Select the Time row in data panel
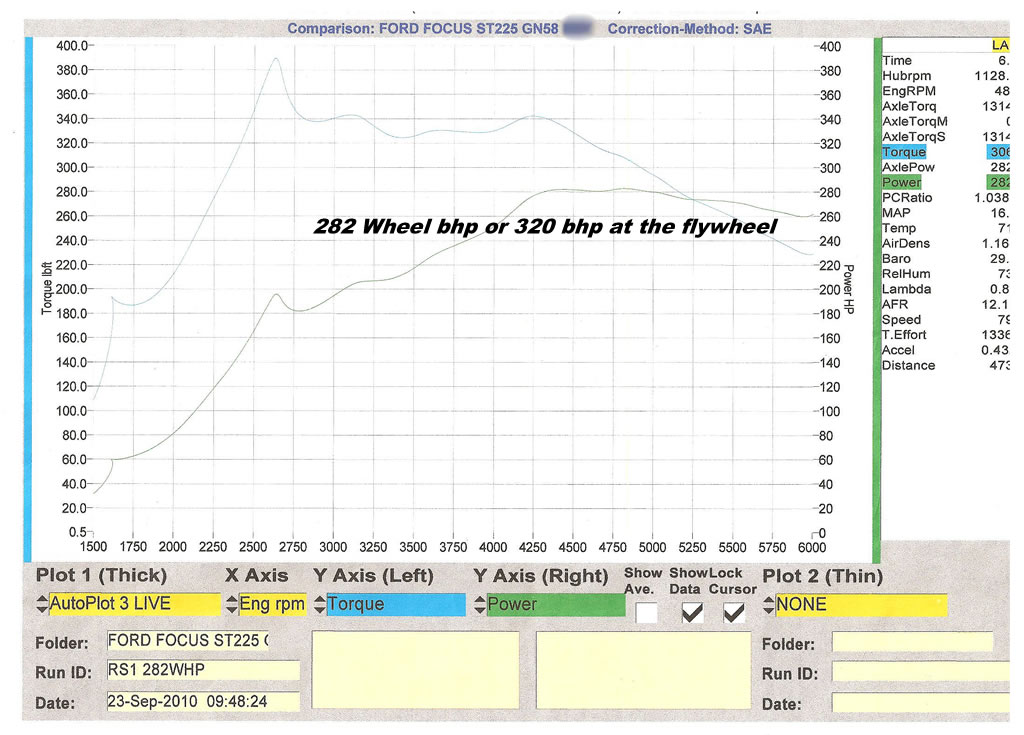Image resolution: width=1024 pixels, height=735 pixels. 946,61
